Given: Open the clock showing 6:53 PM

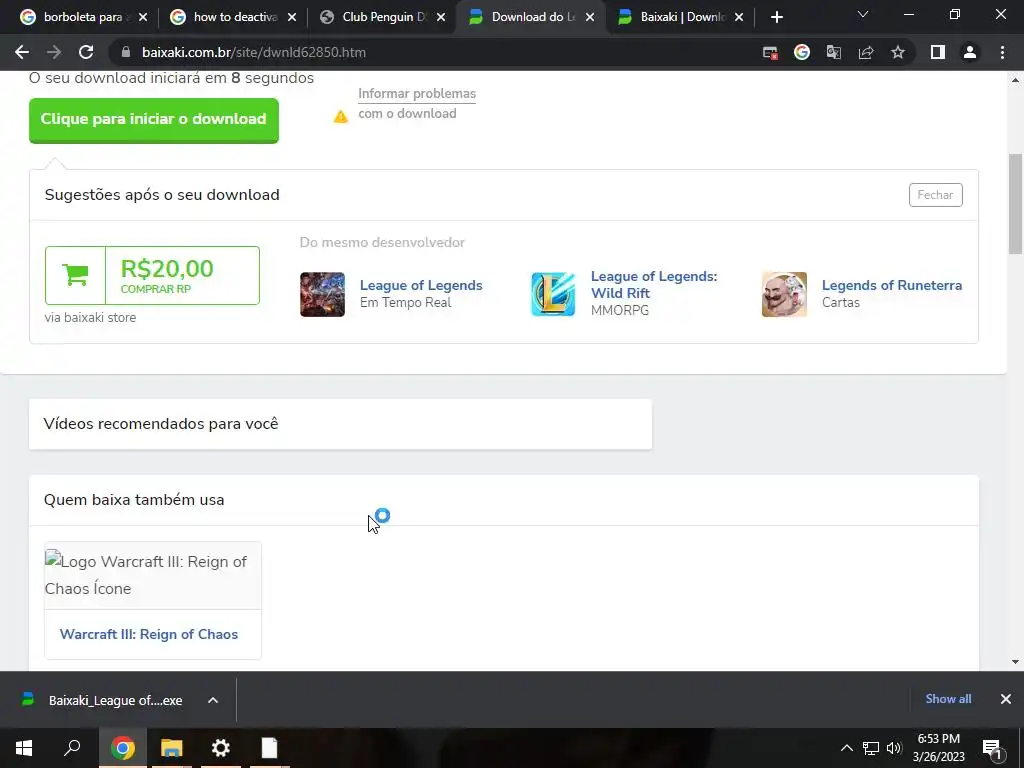Looking at the screenshot, I should (938, 748).
